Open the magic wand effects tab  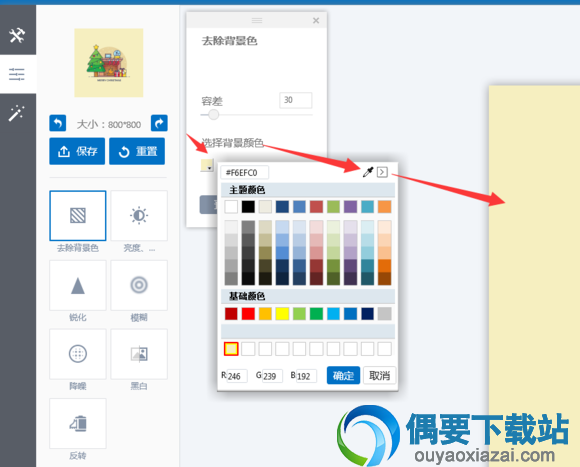pos(17,113)
